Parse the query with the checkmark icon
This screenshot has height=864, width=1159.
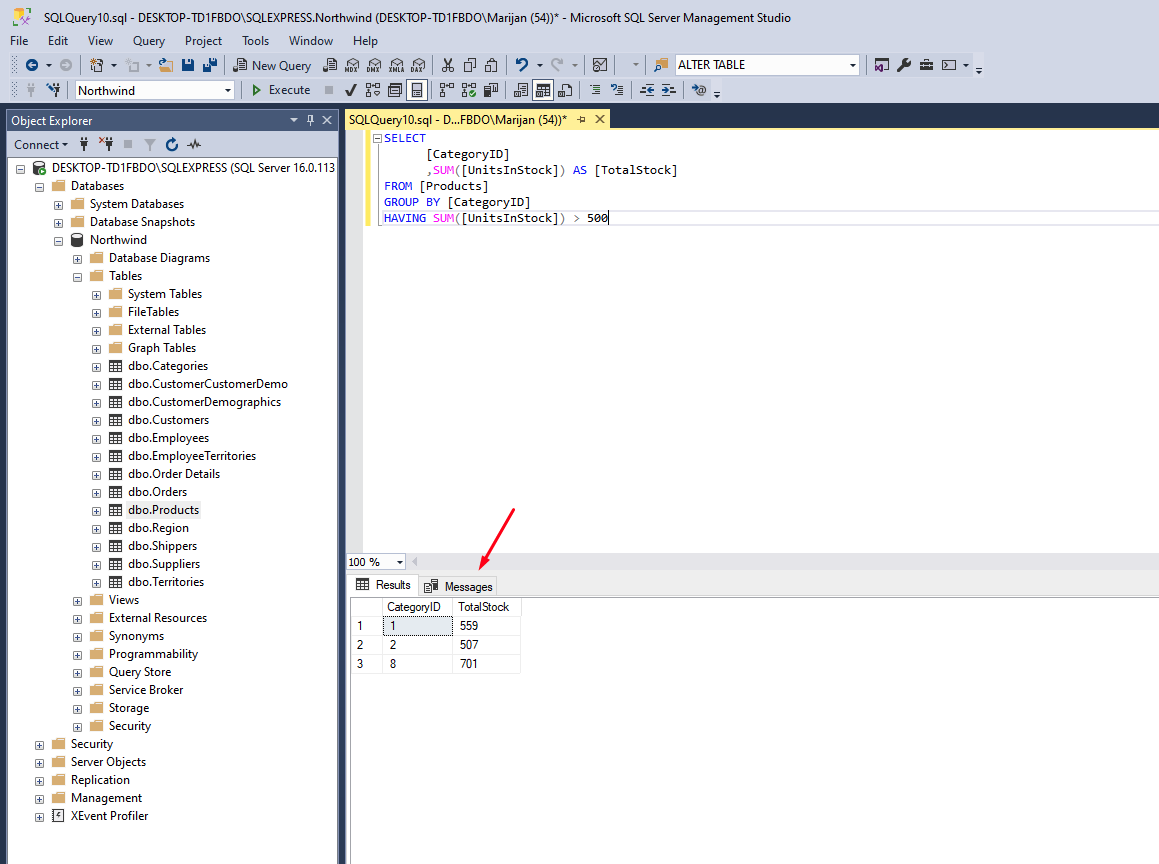coord(350,90)
